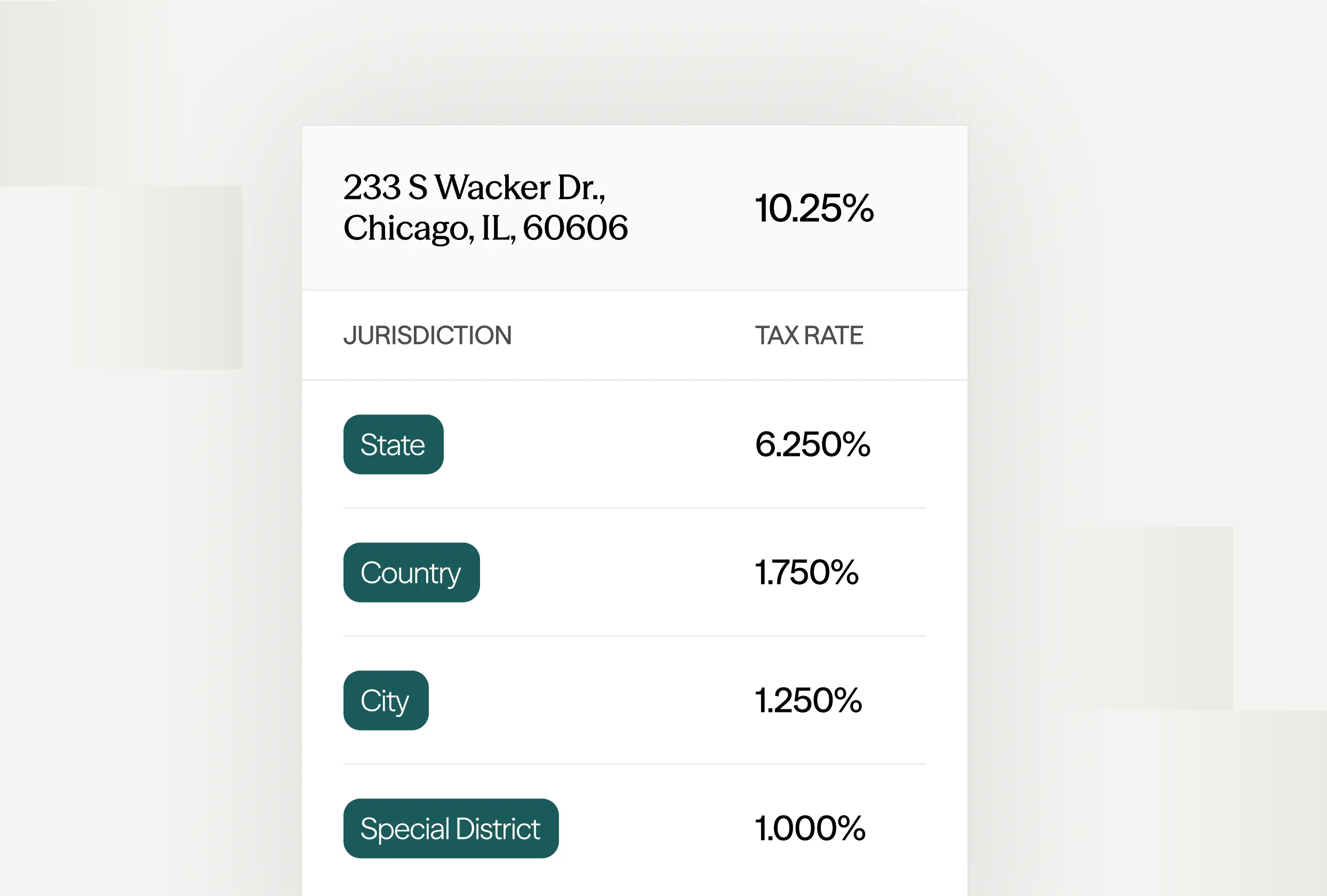Click the word Chicago in the address

(407, 228)
